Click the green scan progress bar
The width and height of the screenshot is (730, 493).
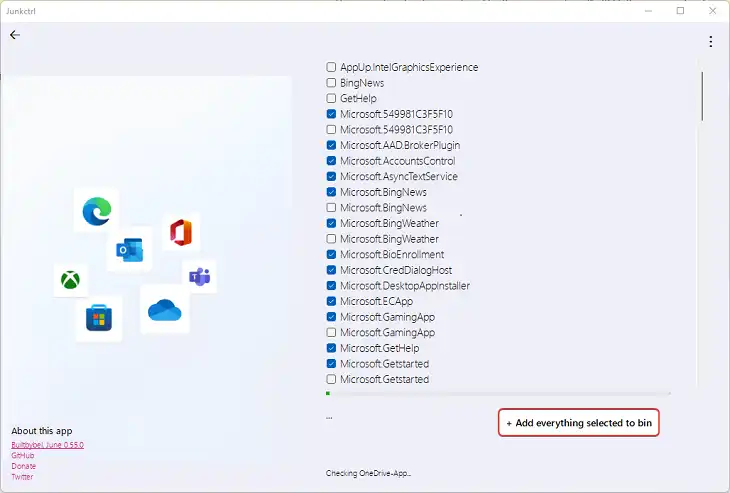click(498, 393)
